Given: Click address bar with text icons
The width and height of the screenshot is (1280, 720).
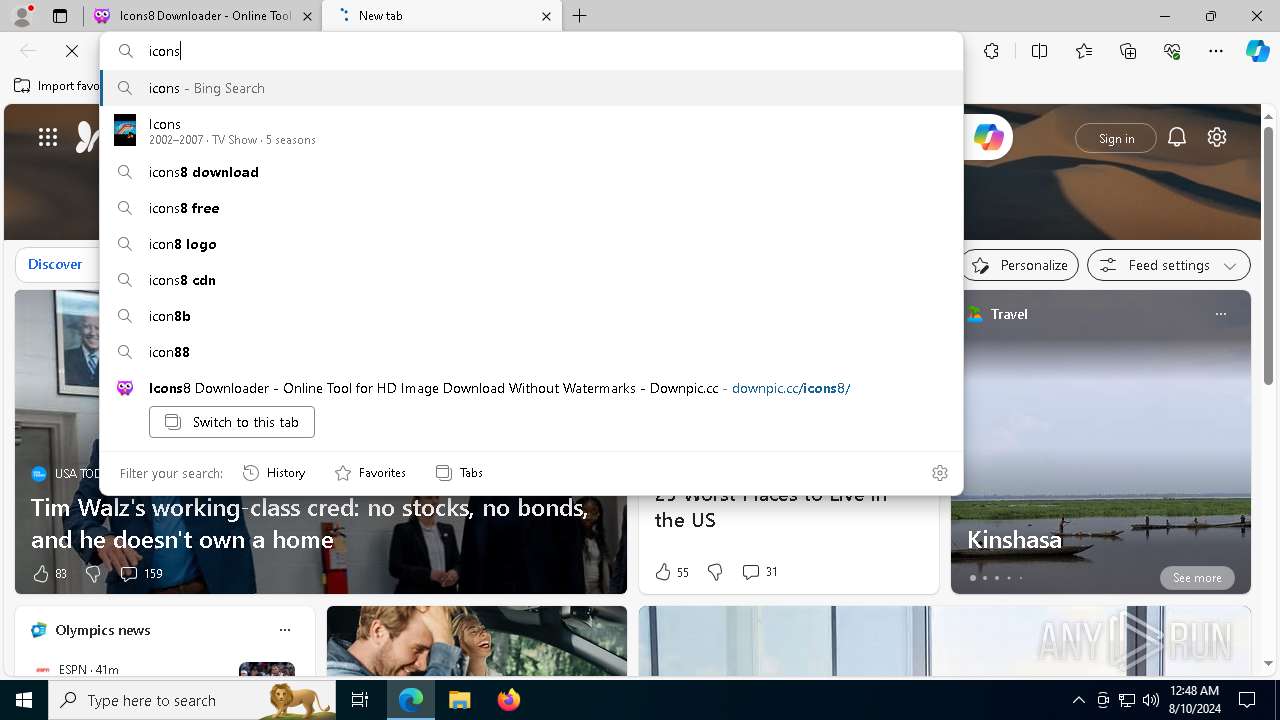Looking at the screenshot, I should 531,51.
